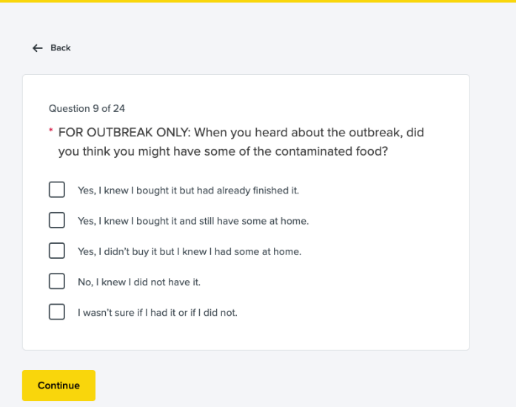Screen dimensions: 516x407
Task: Check the box for 'had already finished it'
Action: pos(57,190)
